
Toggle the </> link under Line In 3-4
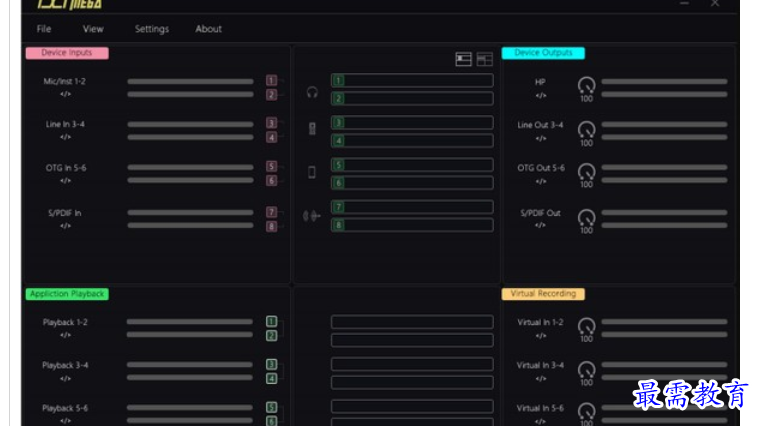click(65, 138)
